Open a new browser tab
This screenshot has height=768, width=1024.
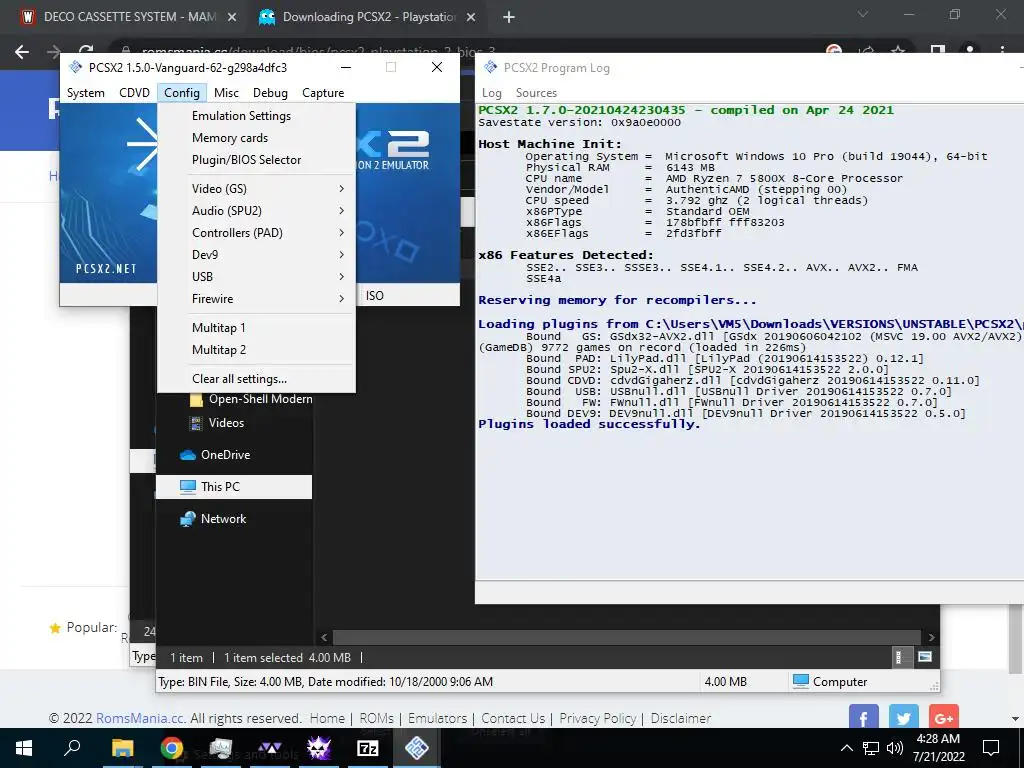click(509, 17)
